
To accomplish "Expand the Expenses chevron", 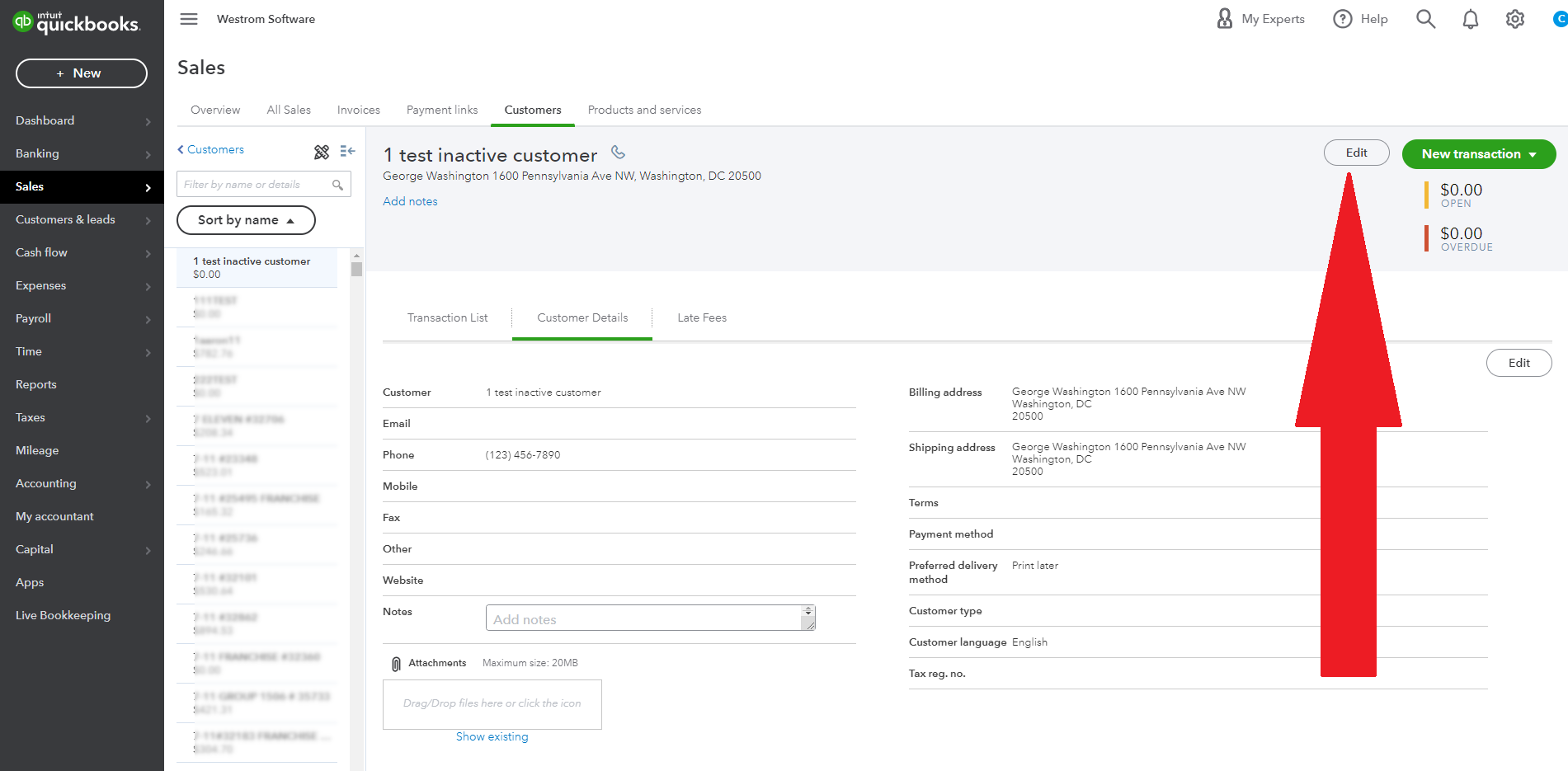I will point(148,286).
